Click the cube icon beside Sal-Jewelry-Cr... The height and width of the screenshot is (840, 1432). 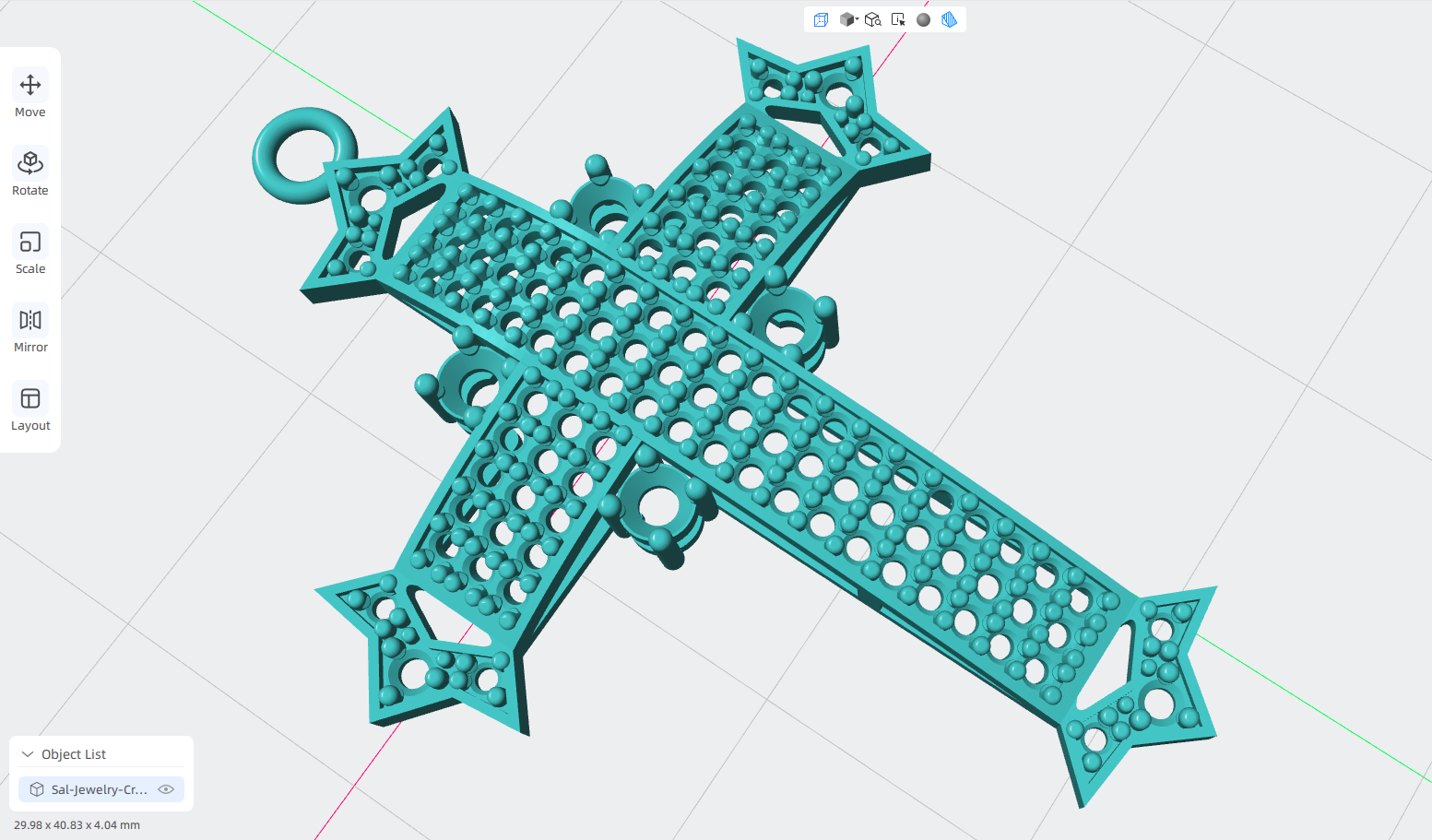[37, 789]
